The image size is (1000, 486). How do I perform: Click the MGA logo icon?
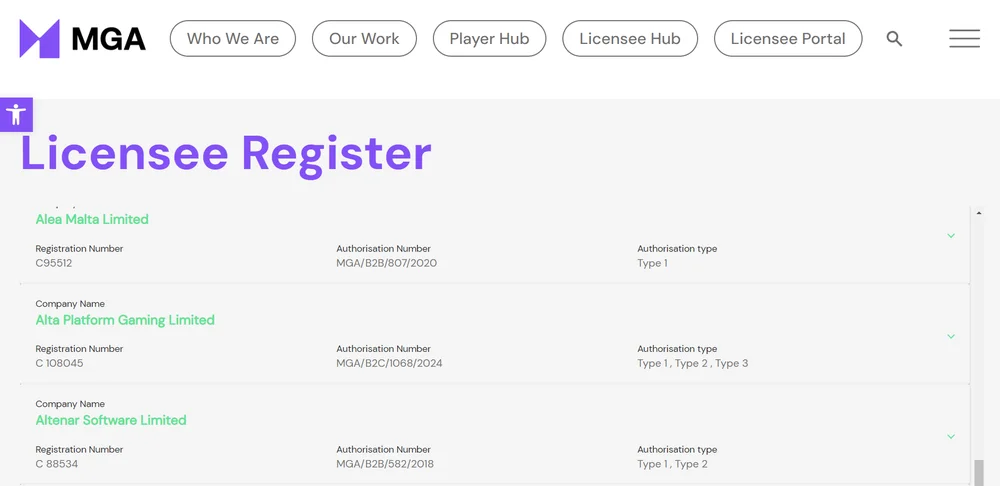(x=40, y=38)
